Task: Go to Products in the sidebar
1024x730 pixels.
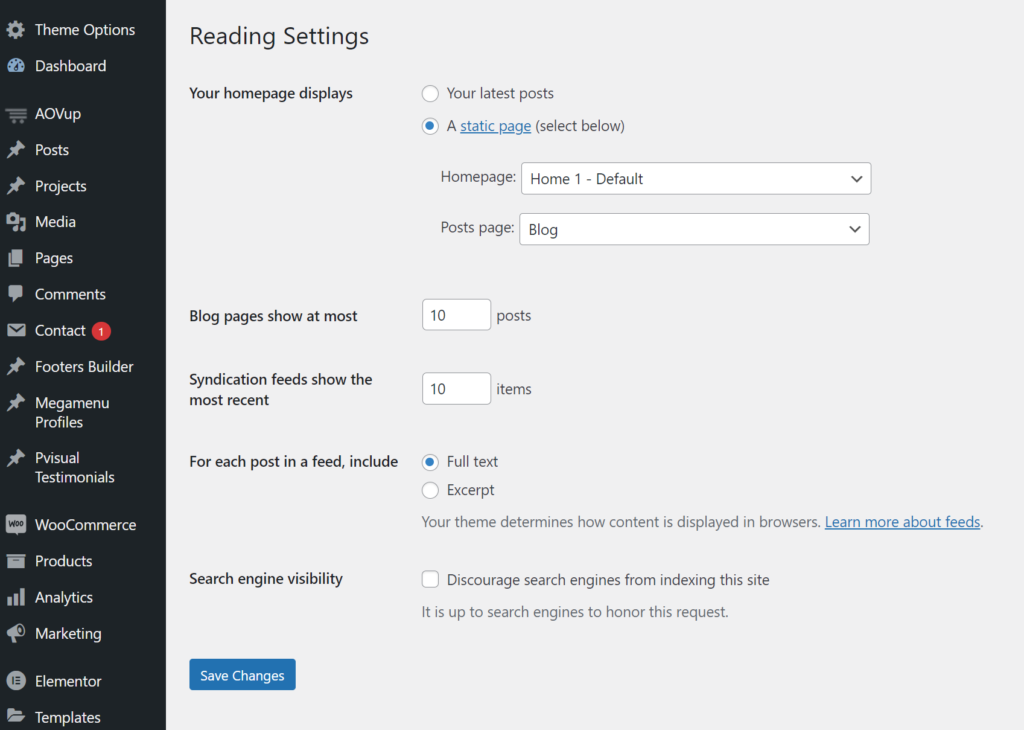Action: pos(63,561)
